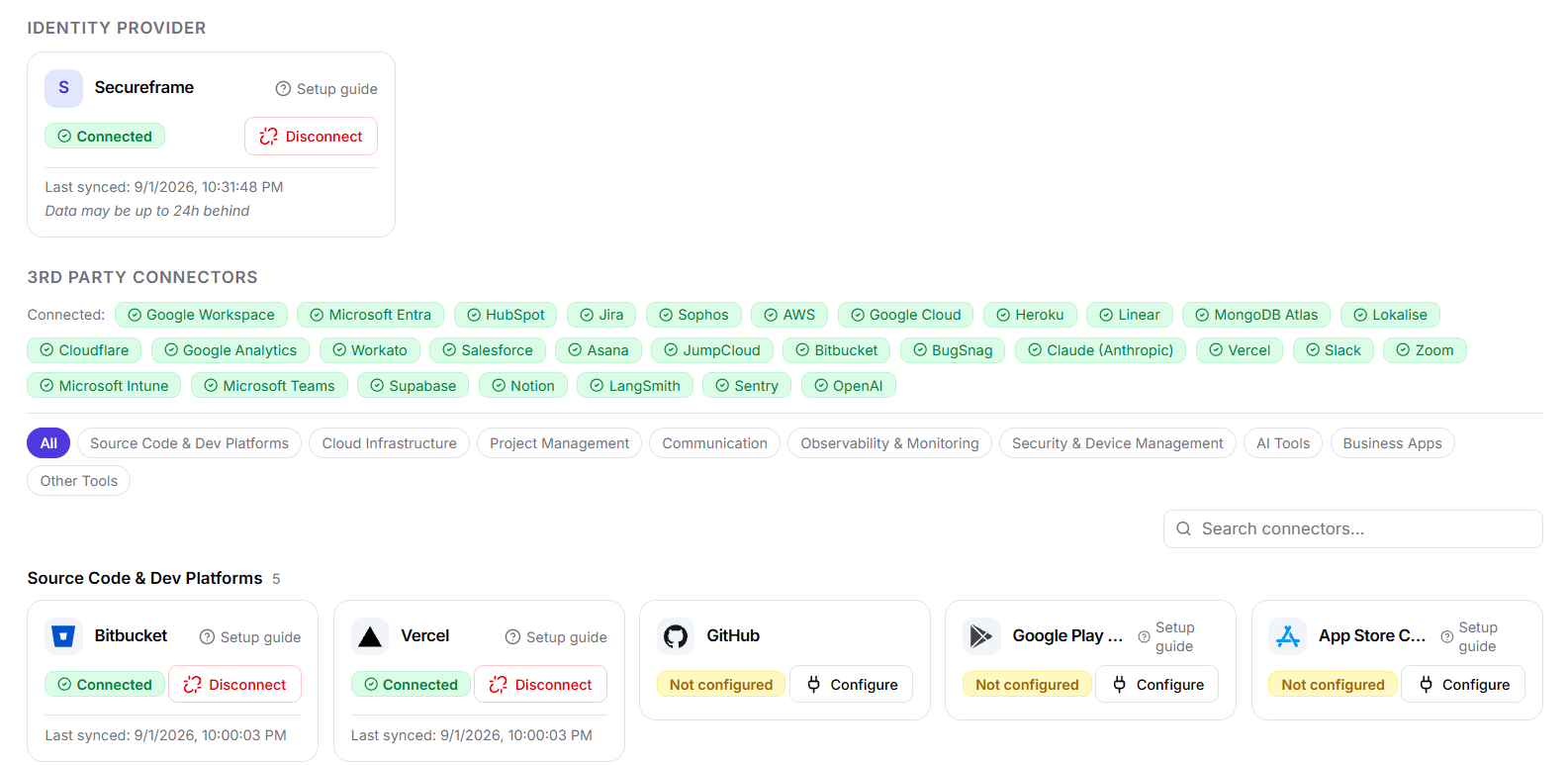Click the unlink icon in Secureframe Disconnect button

[x=268, y=137]
